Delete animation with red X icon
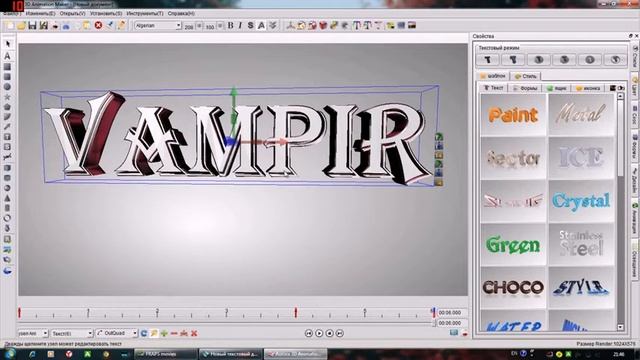640x360 pixels. (x=194, y=333)
